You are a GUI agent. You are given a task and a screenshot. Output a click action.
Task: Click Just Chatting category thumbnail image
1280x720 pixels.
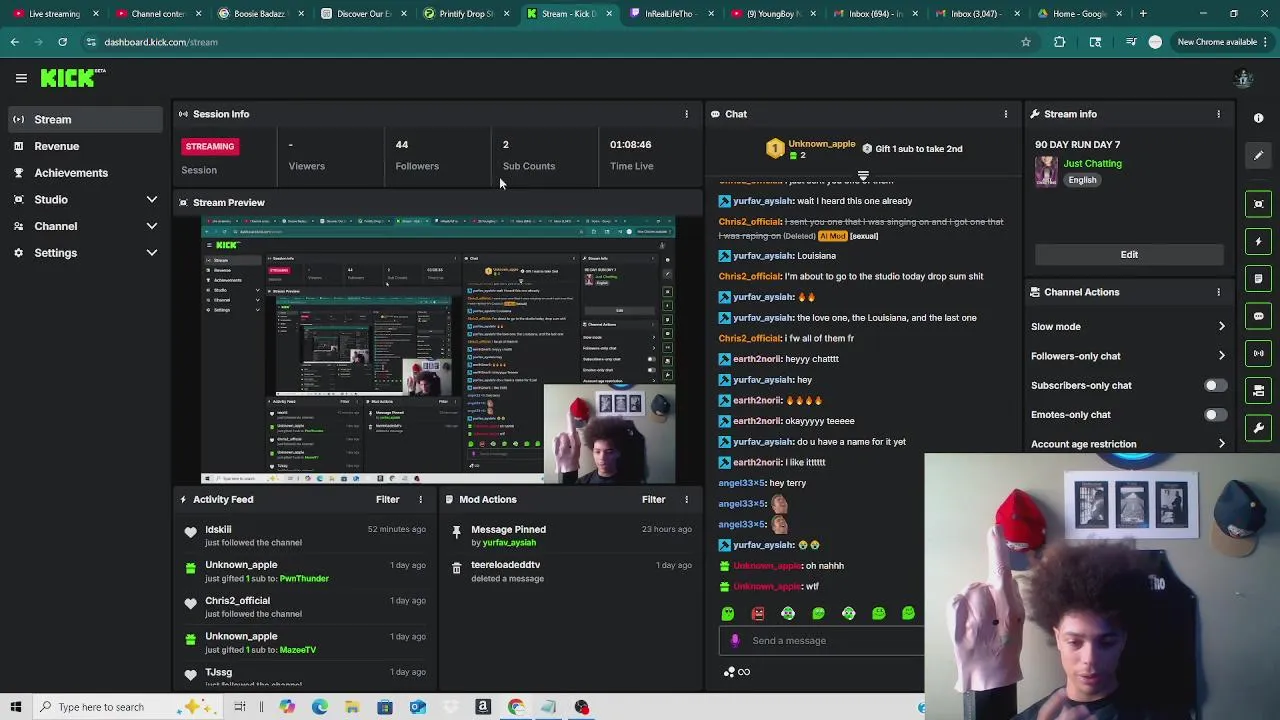[x=1046, y=171]
